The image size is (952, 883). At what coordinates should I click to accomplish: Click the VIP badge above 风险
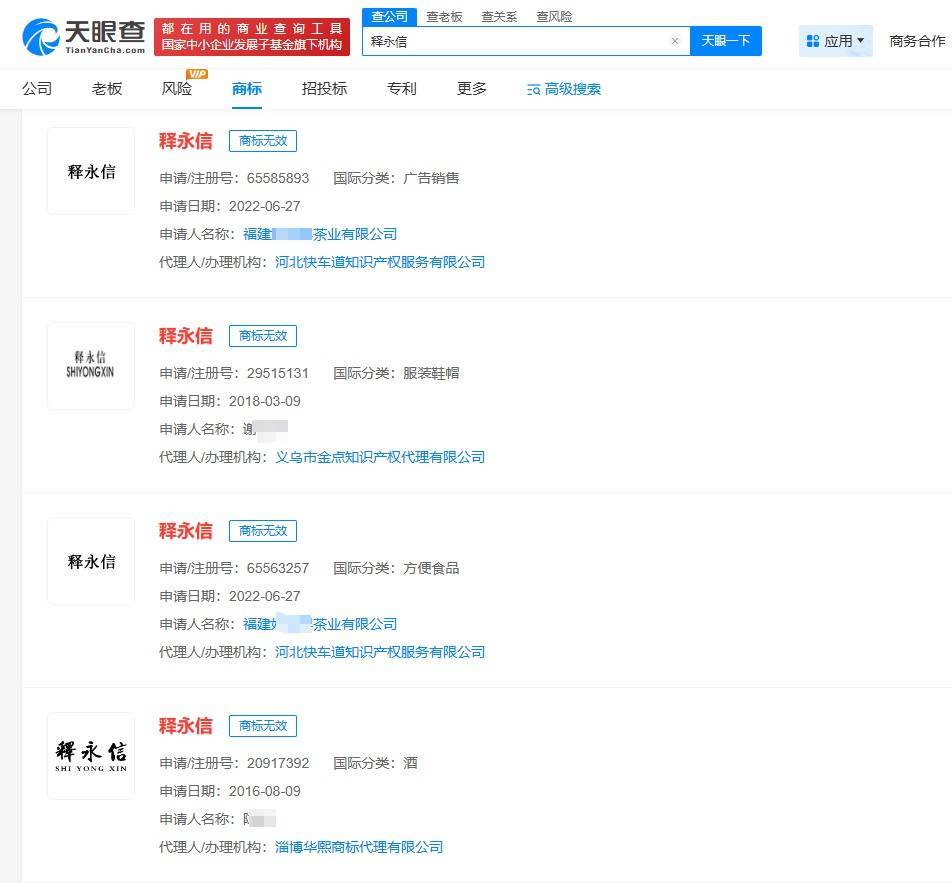pyautogui.click(x=198, y=74)
